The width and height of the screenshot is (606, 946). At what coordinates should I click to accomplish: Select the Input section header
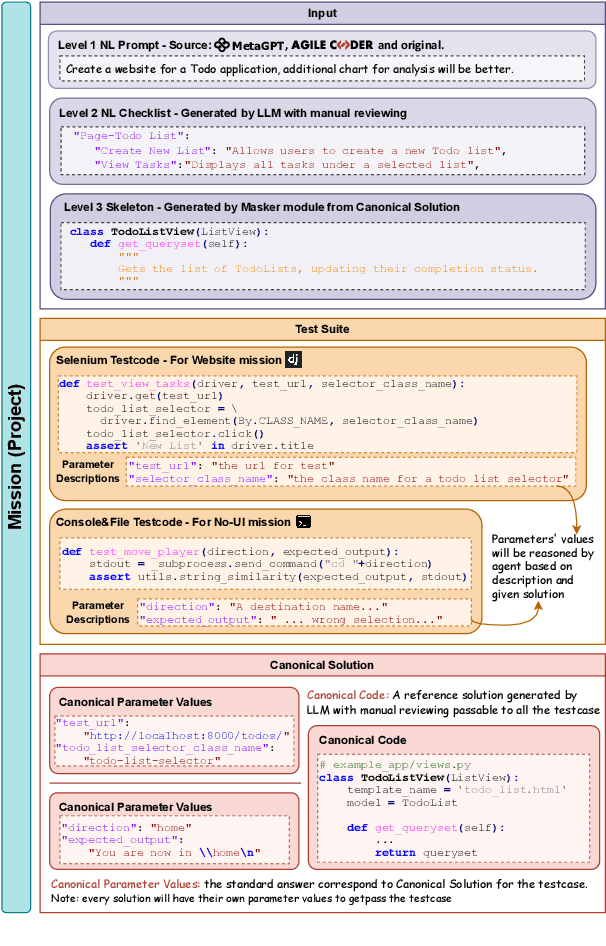click(x=321, y=13)
